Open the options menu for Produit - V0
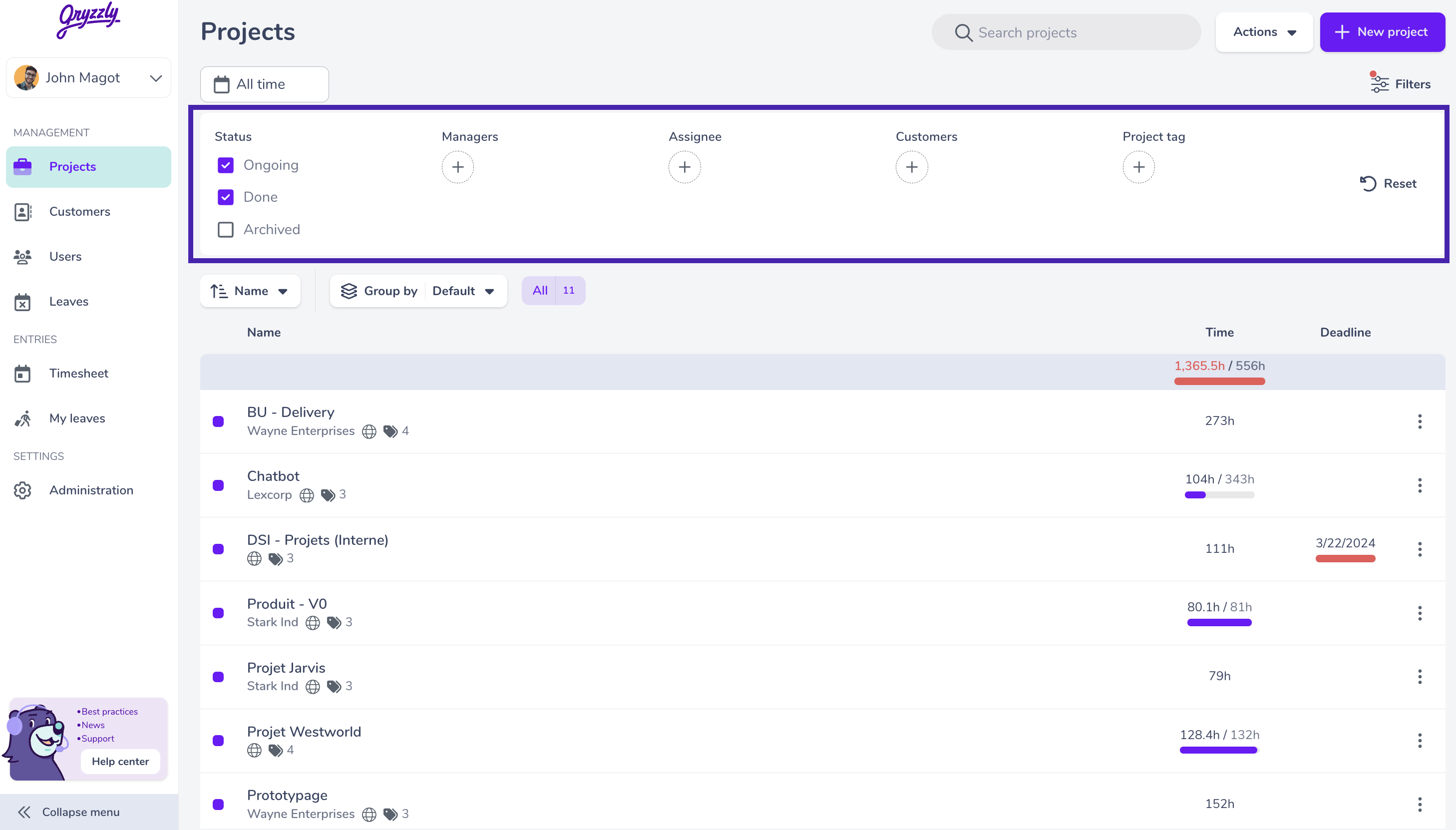This screenshot has width=1456, height=830. [x=1420, y=613]
